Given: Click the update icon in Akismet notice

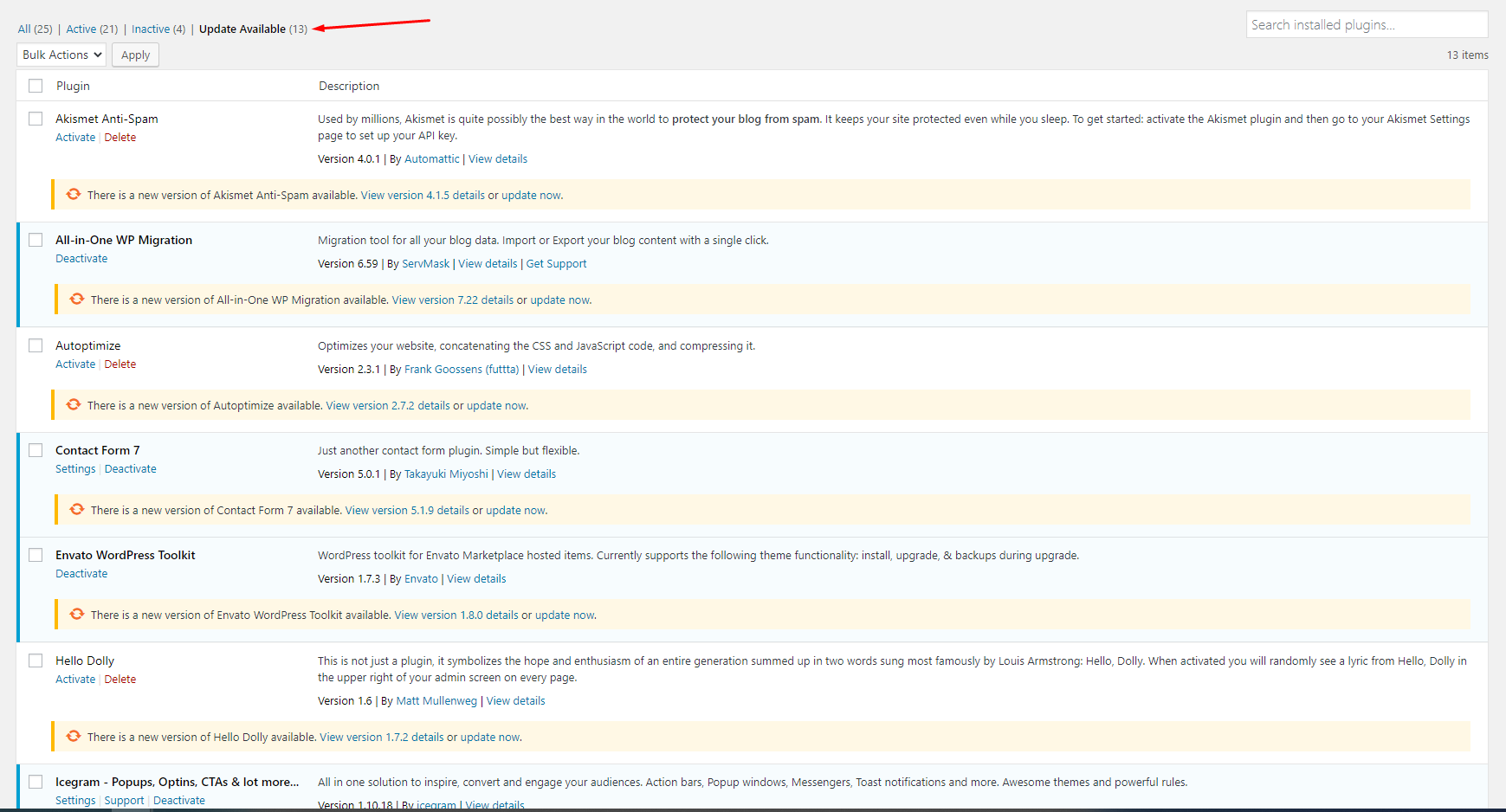Looking at the screenshot, I should click(x=74, y=195).
